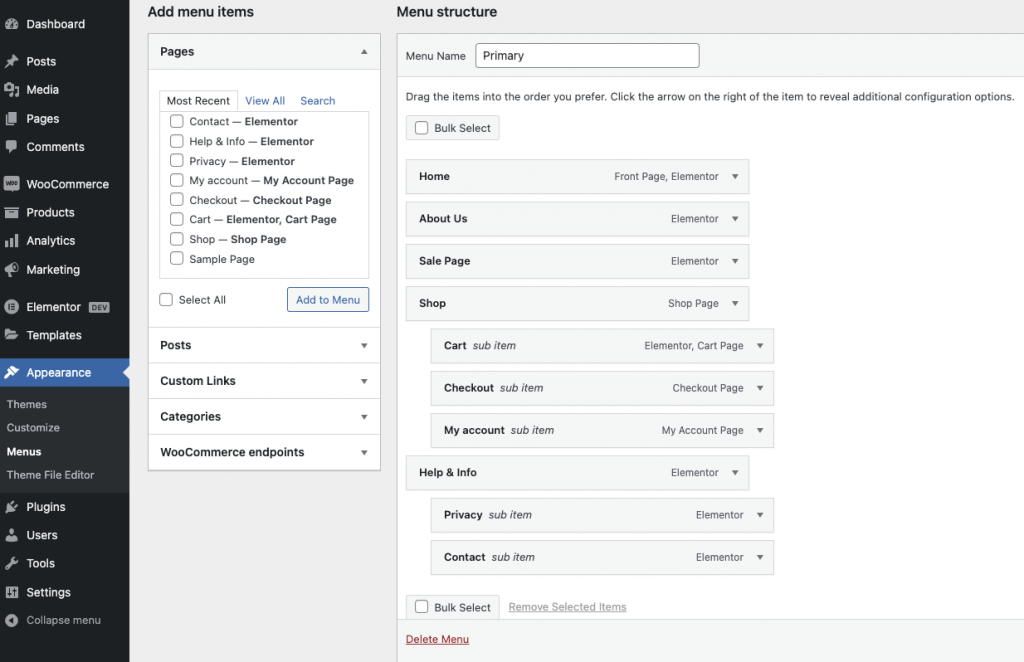Image resolution: width=1024 pixels, height=662 pixels.
Task: Check the Sample Page checkbox
Action: 177,259
